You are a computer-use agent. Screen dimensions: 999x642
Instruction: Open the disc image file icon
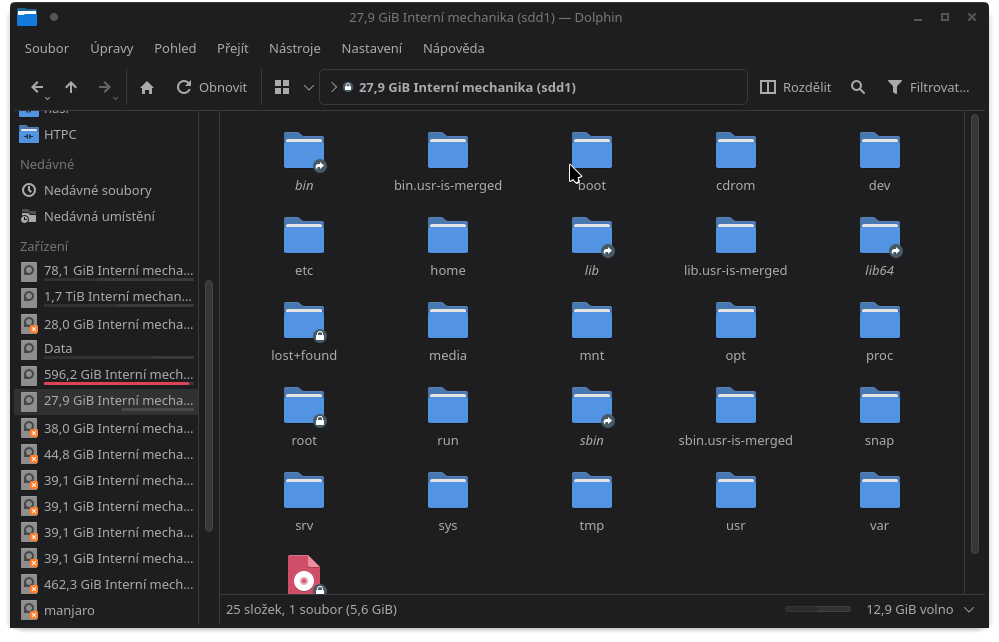pos(304,575)
